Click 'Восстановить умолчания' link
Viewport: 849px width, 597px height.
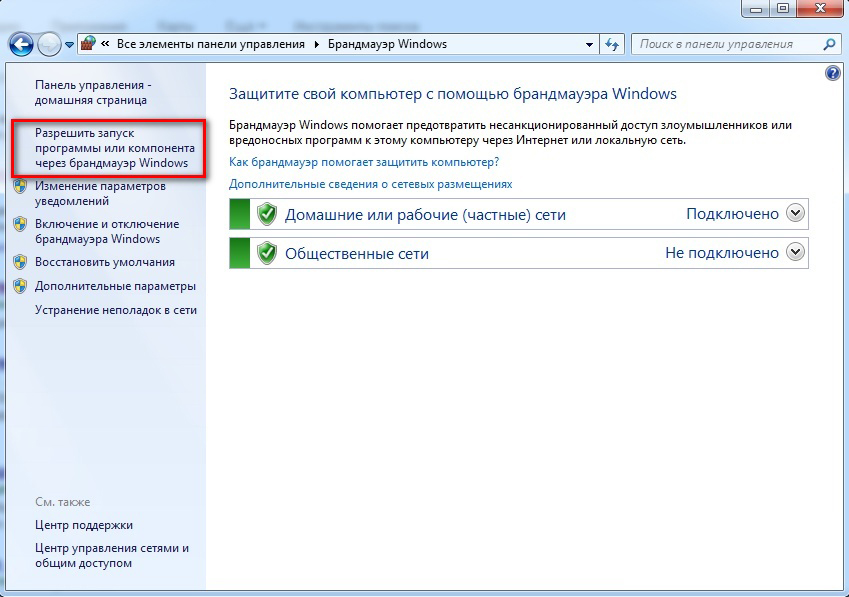[105, 262]
